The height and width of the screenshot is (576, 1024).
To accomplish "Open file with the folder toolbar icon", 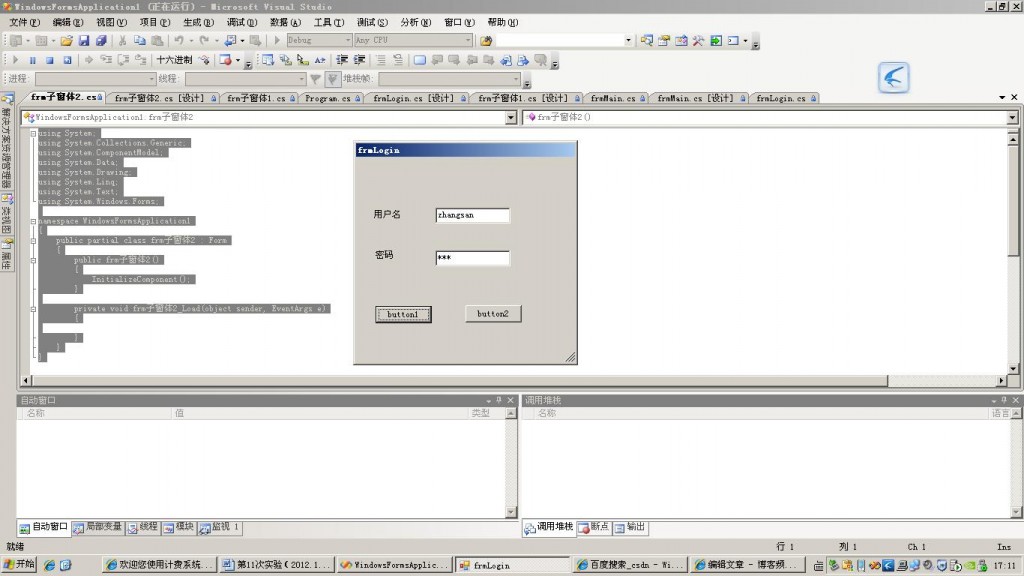I will 66,40.
